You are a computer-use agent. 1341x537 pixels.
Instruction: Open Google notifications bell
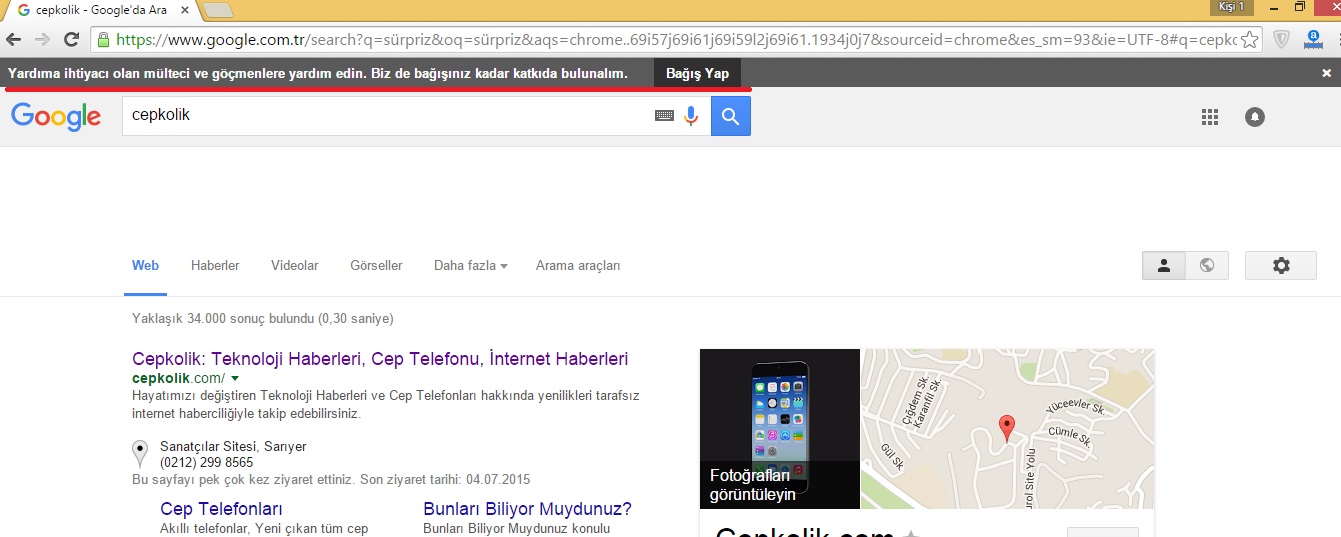[x=1254, y=117]
